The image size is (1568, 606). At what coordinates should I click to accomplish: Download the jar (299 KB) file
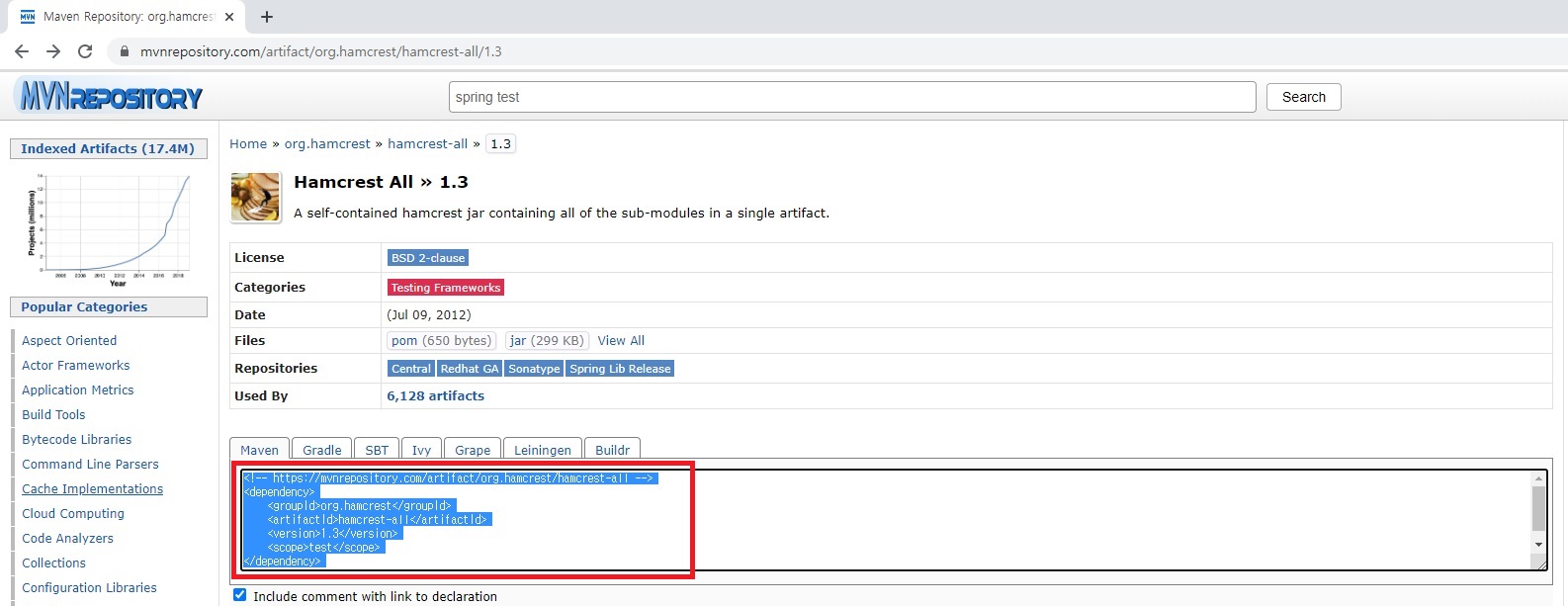click(547, 340)
